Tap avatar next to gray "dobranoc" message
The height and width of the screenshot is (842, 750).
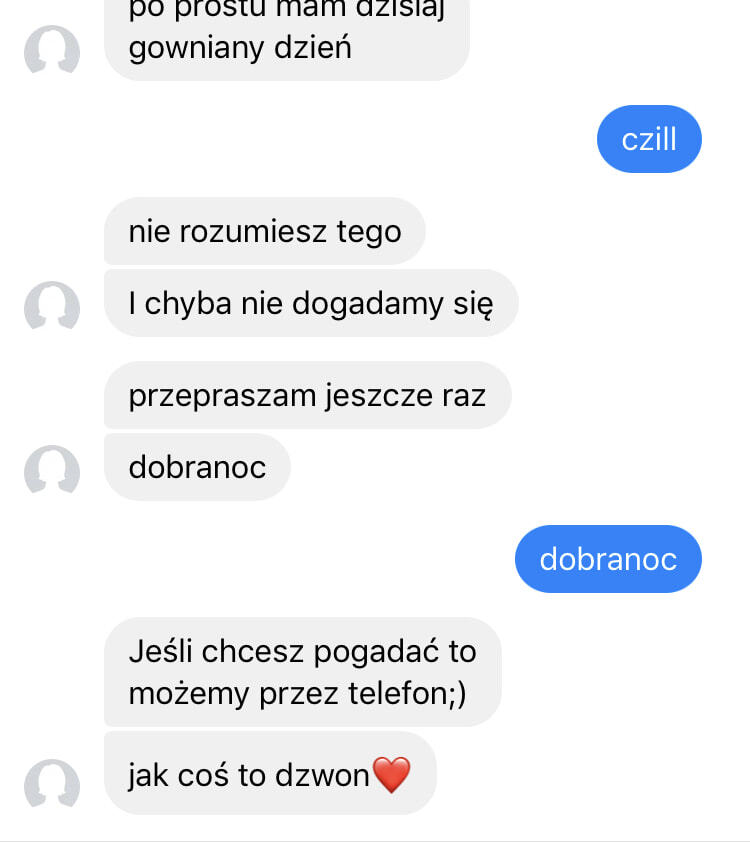[52, 470]
